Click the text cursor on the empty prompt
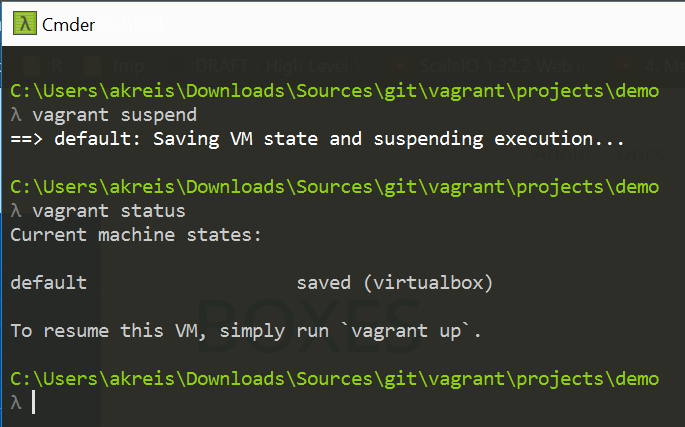This screenshot has width=685, height=427. pyautogui.click(x=33, y=403)
